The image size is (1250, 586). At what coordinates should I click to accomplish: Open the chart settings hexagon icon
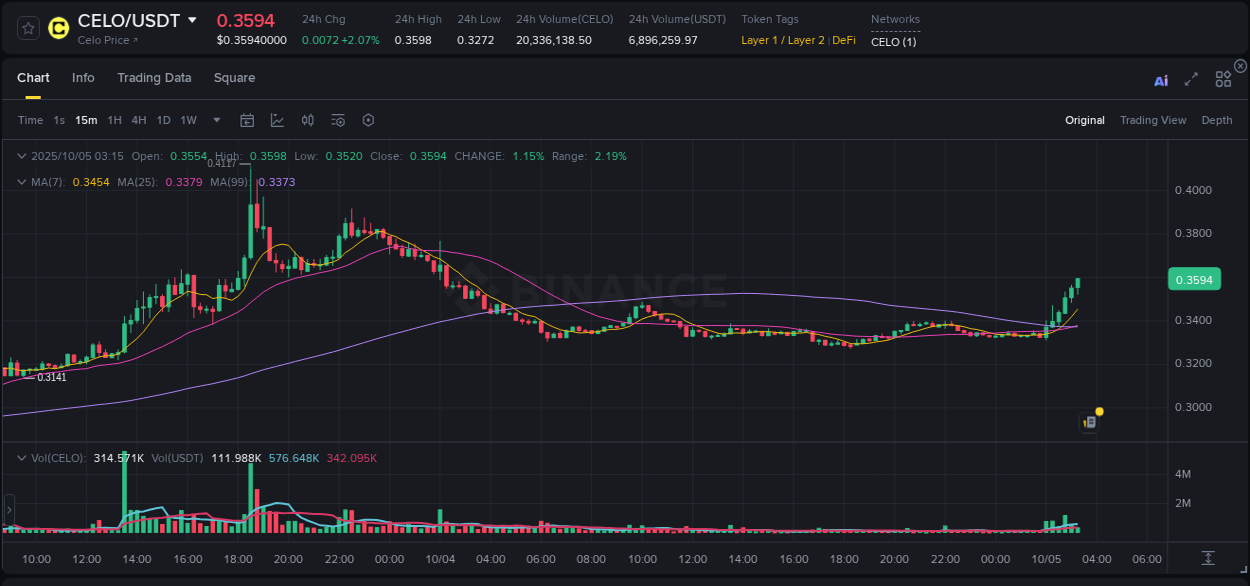368,119
